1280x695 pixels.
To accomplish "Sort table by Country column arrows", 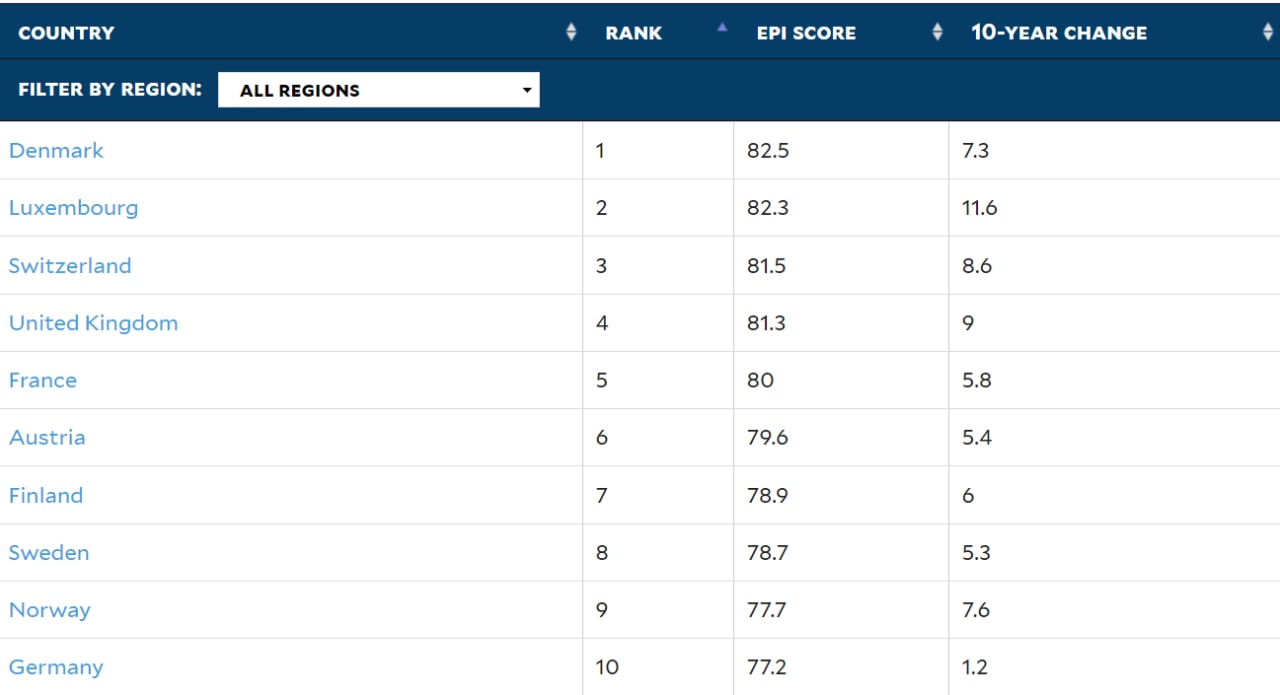I will (x=571, y=32).
